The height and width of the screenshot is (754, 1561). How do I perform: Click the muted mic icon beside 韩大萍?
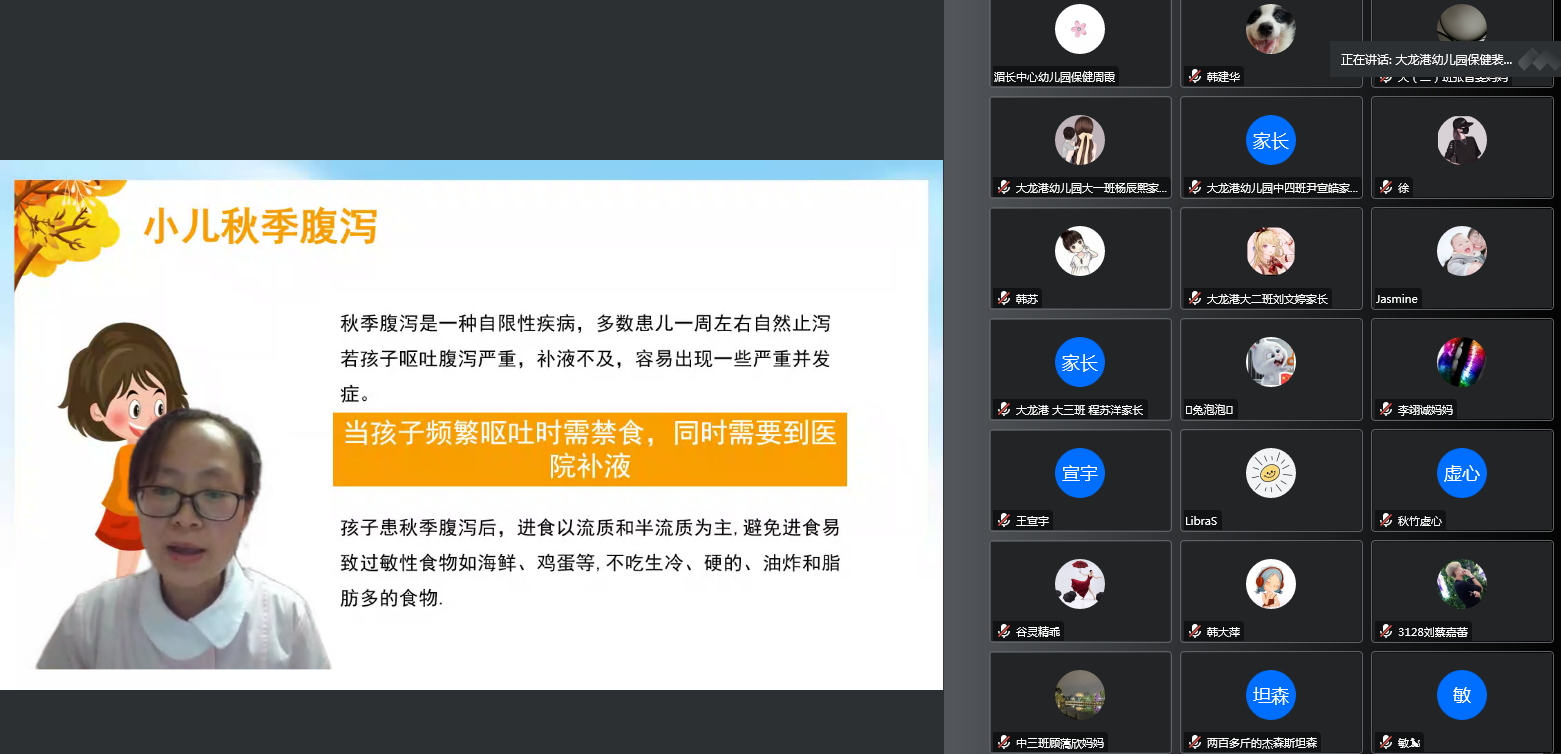pyautogui.click(x=1194, y=631)
